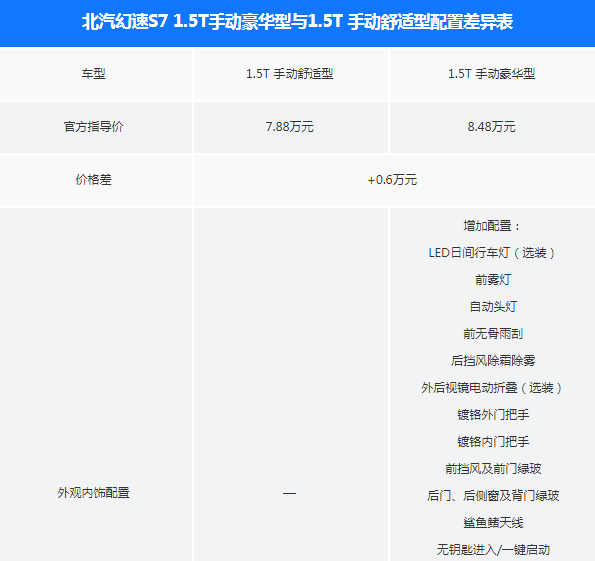595x561 pixels.
Task: Click the 镀铬外门把手 entry
Action: click(493, 414)
